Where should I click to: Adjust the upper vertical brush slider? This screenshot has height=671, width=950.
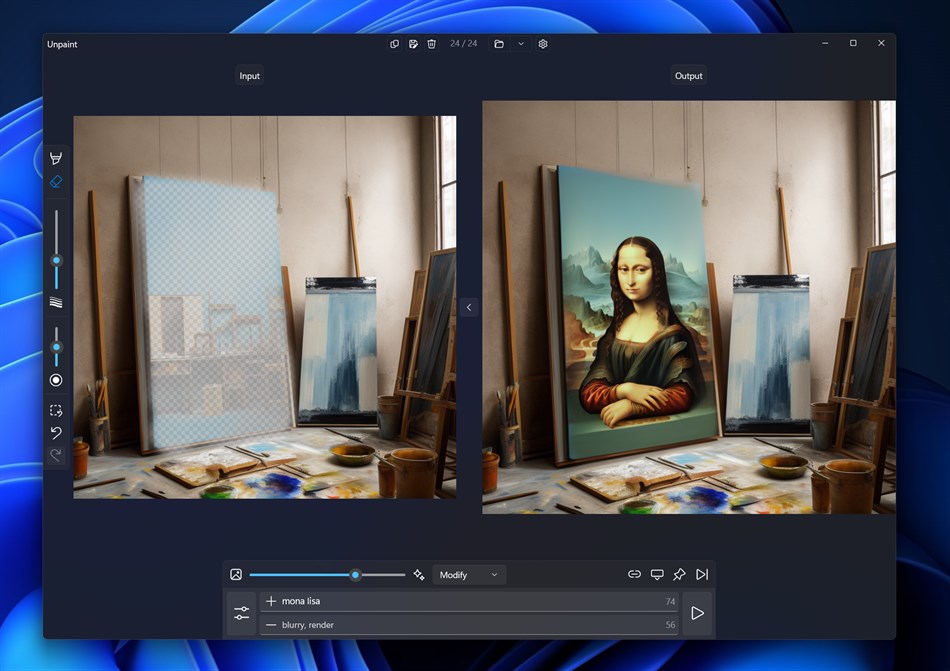click(x=56, y=260)
